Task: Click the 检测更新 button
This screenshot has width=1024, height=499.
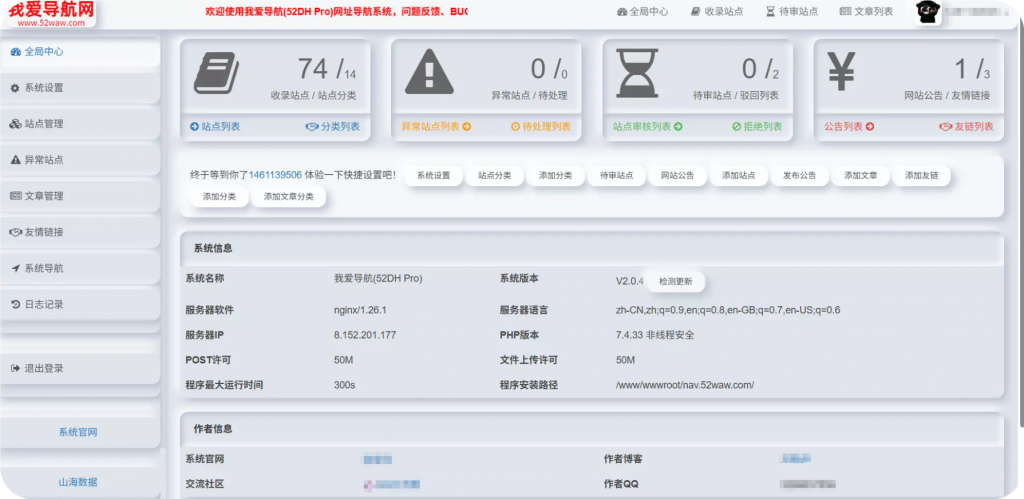Action: point(675,282)
